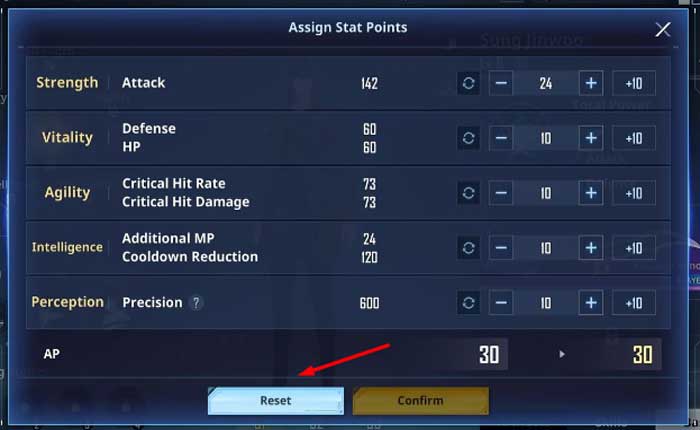Image resolution: width=700 pixels, height=430 pixels.
Task: Reset Perception points with refresh icon
Action: point(468,303)
